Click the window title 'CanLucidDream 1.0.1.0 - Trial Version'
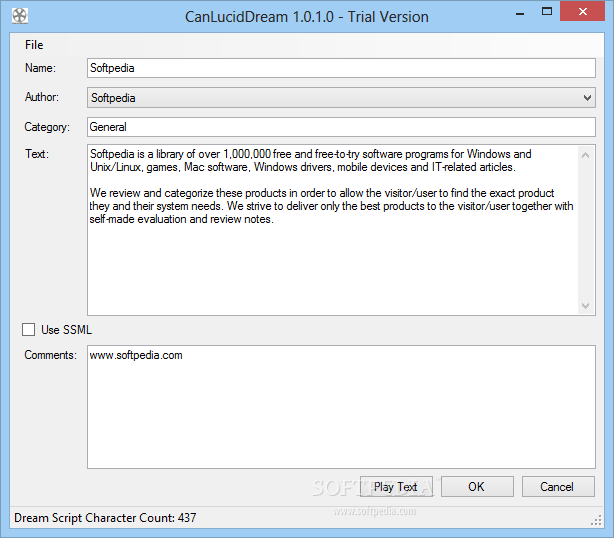The image size is (614, 538). [307, 17]
